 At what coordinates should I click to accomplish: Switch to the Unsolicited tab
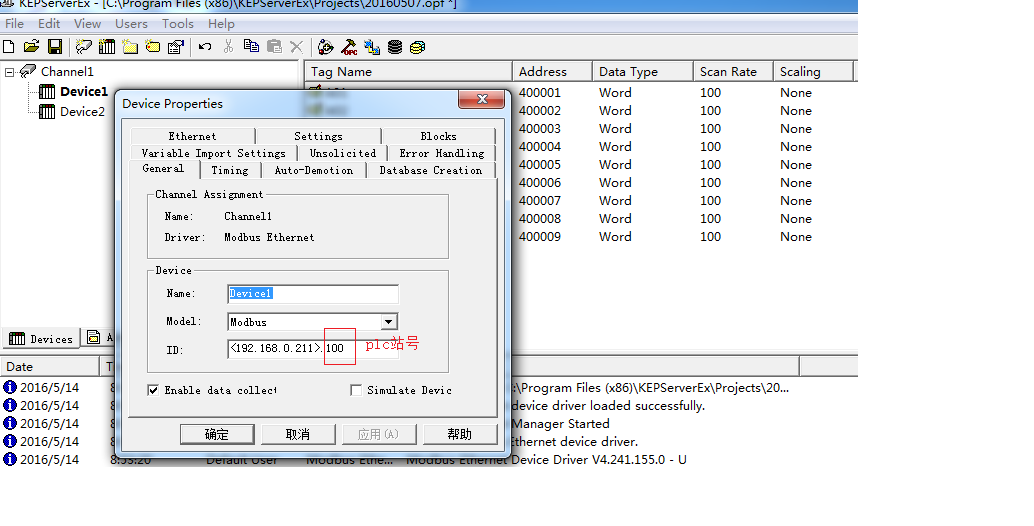coord(343,153)
